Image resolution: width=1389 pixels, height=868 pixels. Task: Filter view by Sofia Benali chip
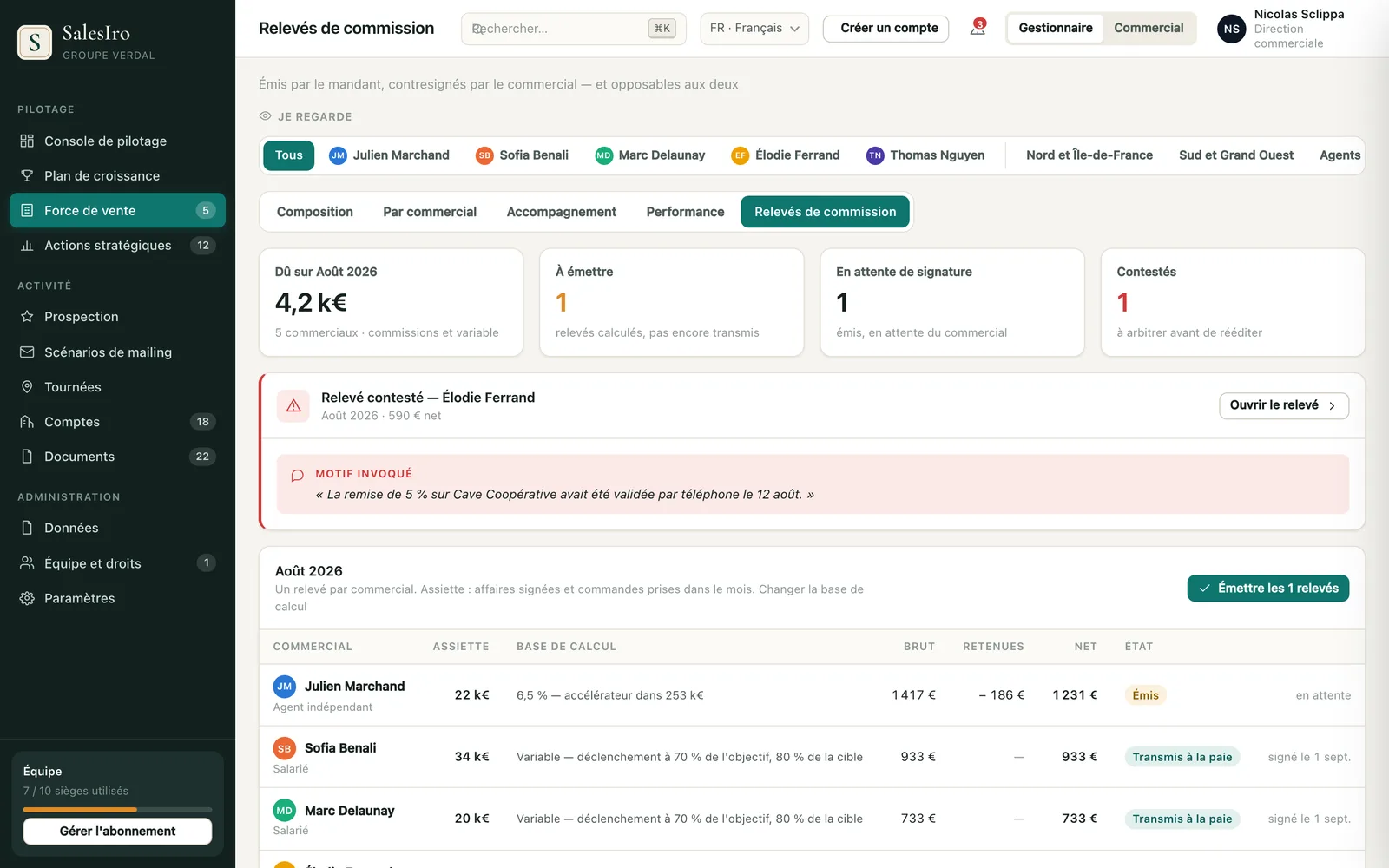coord(522,155)
